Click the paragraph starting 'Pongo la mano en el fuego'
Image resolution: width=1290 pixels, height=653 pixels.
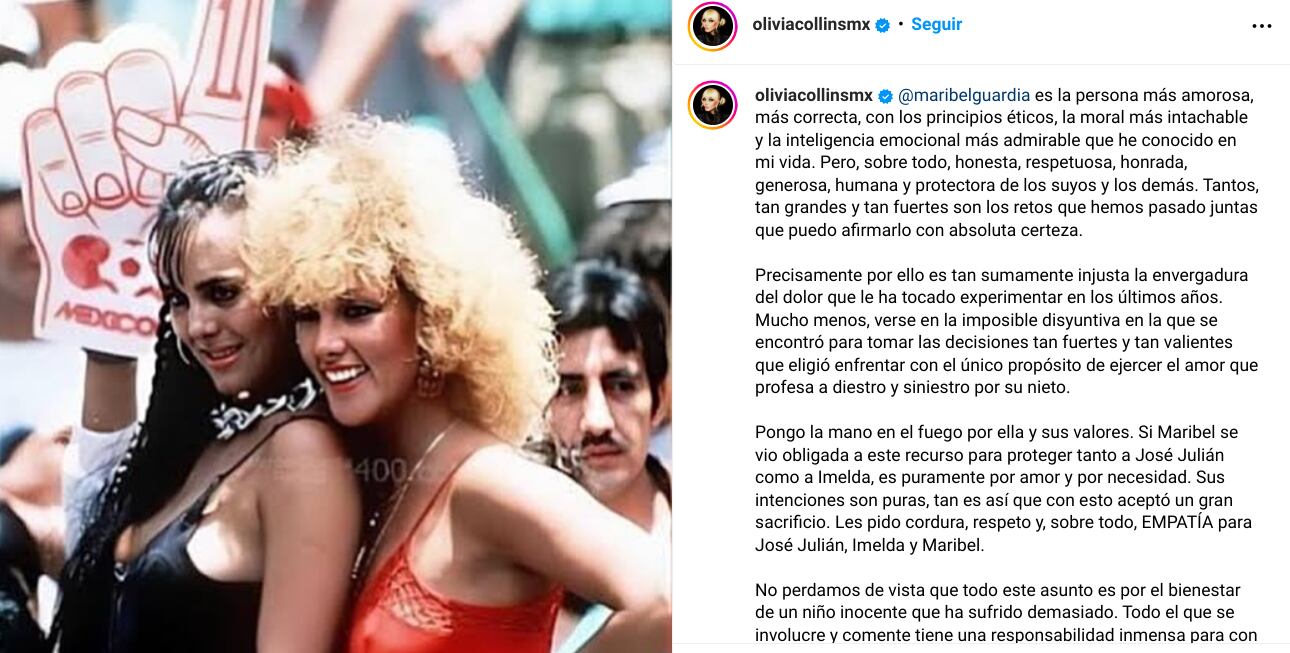(1004, 488)
